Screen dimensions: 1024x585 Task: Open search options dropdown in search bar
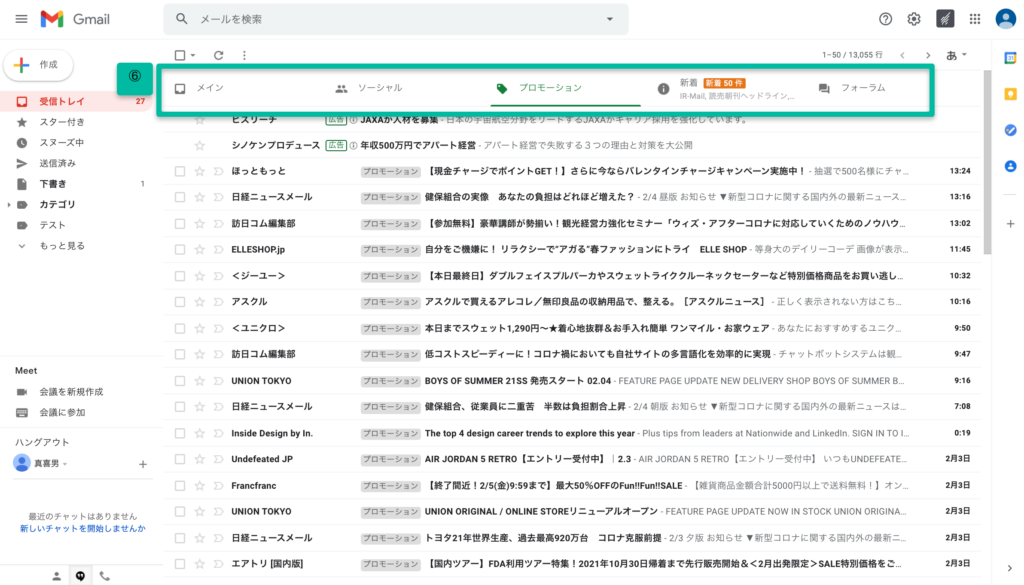(610, 19)
